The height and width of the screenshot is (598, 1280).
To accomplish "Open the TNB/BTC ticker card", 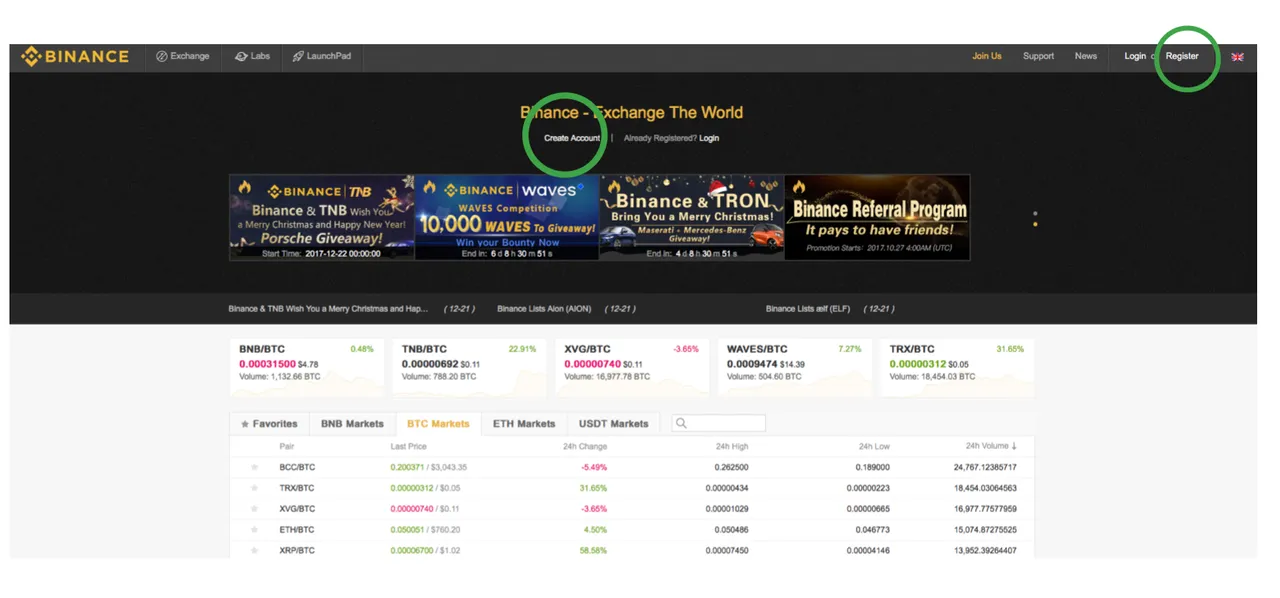I will (x=469, y=367).
